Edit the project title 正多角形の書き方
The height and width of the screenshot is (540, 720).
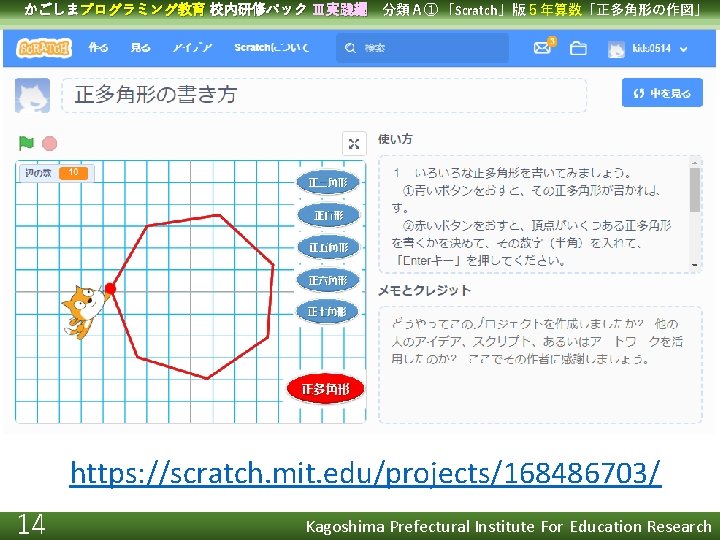click(x=324, y=96)
